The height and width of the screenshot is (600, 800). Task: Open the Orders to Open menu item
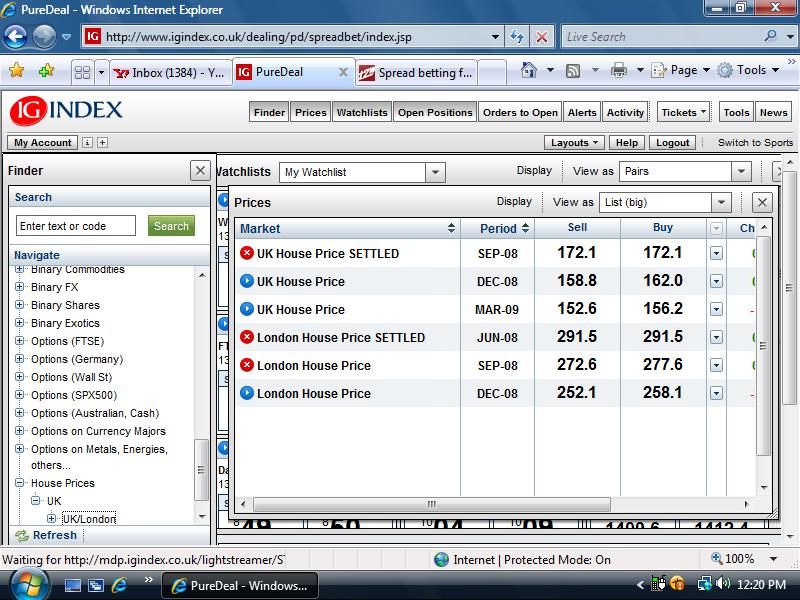click(x=520, y=112)
